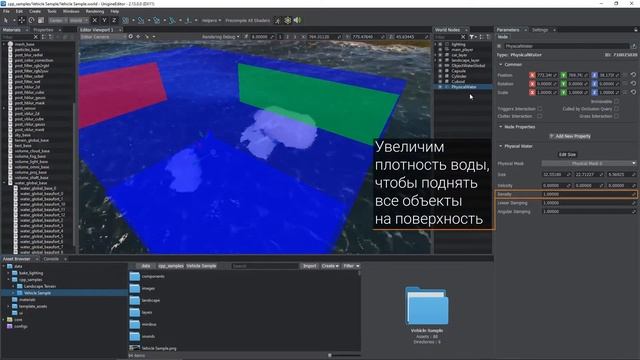Select the PhysicalWater node in World Nodes
This screenshot has width=640, height=360.
[463, 87]
